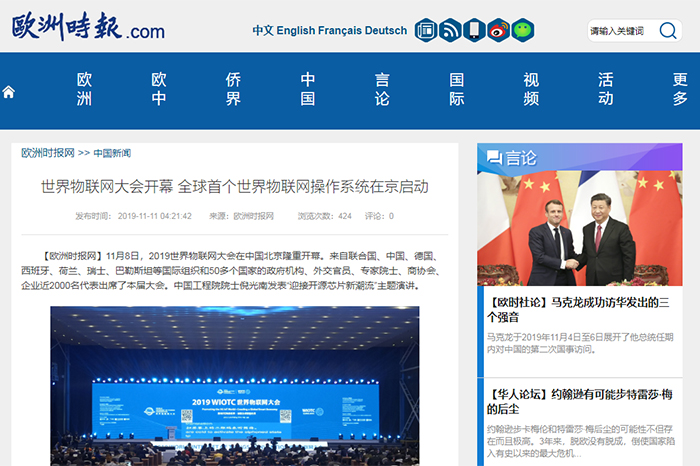Click the keyword search input field
Viewport: 700px width, 466px height.
(x=620, y=31)
